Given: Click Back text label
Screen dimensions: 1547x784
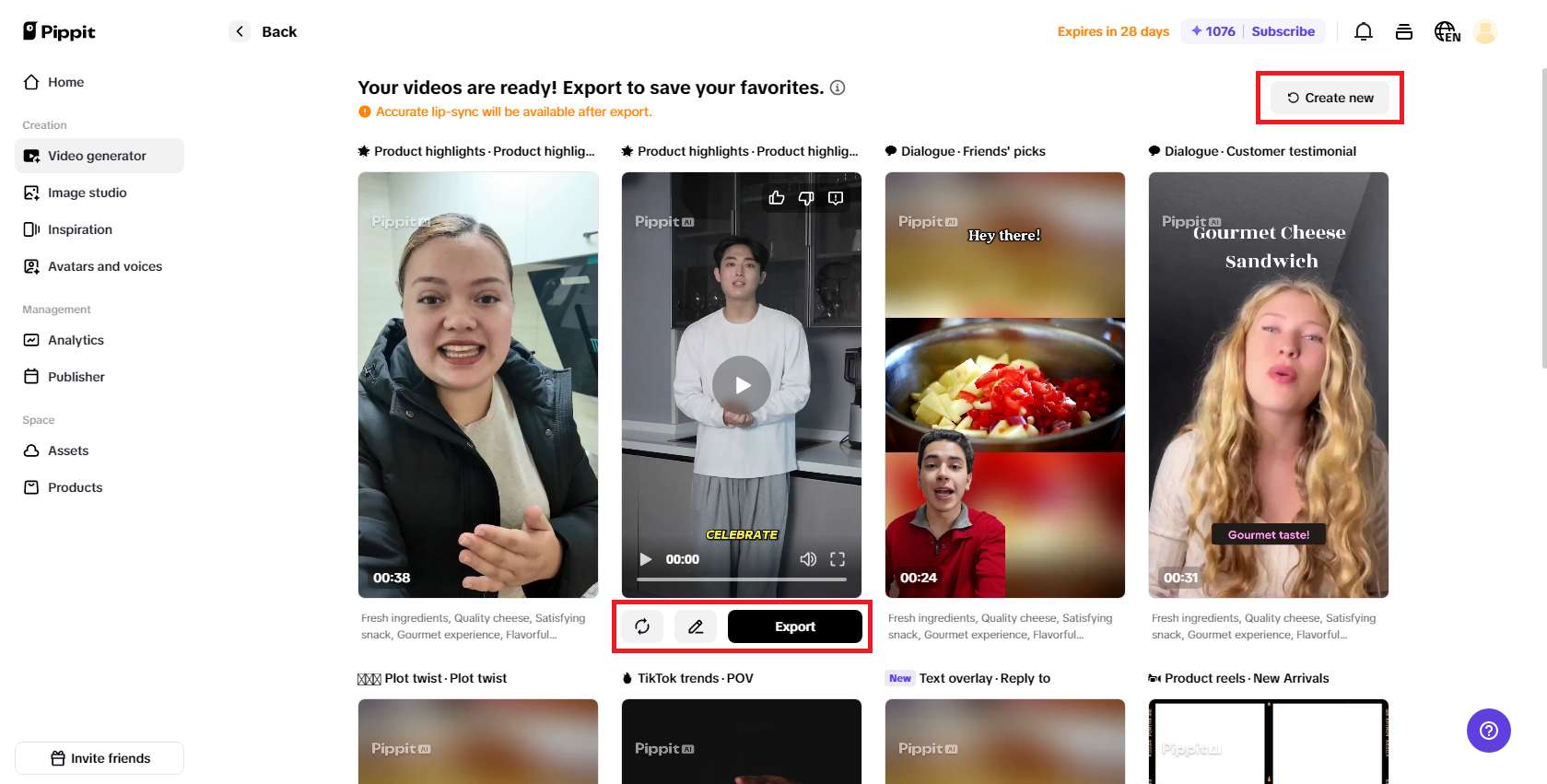Looking at the screenshot, I should pyautogui.click(x=279, y=31).
